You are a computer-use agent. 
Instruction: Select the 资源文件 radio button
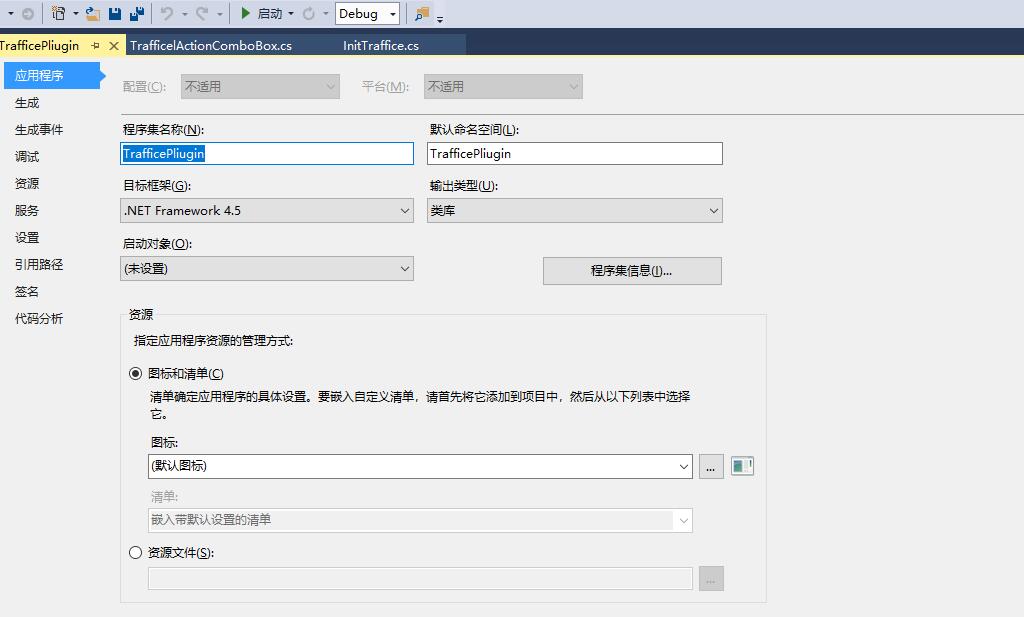point(135,552)
